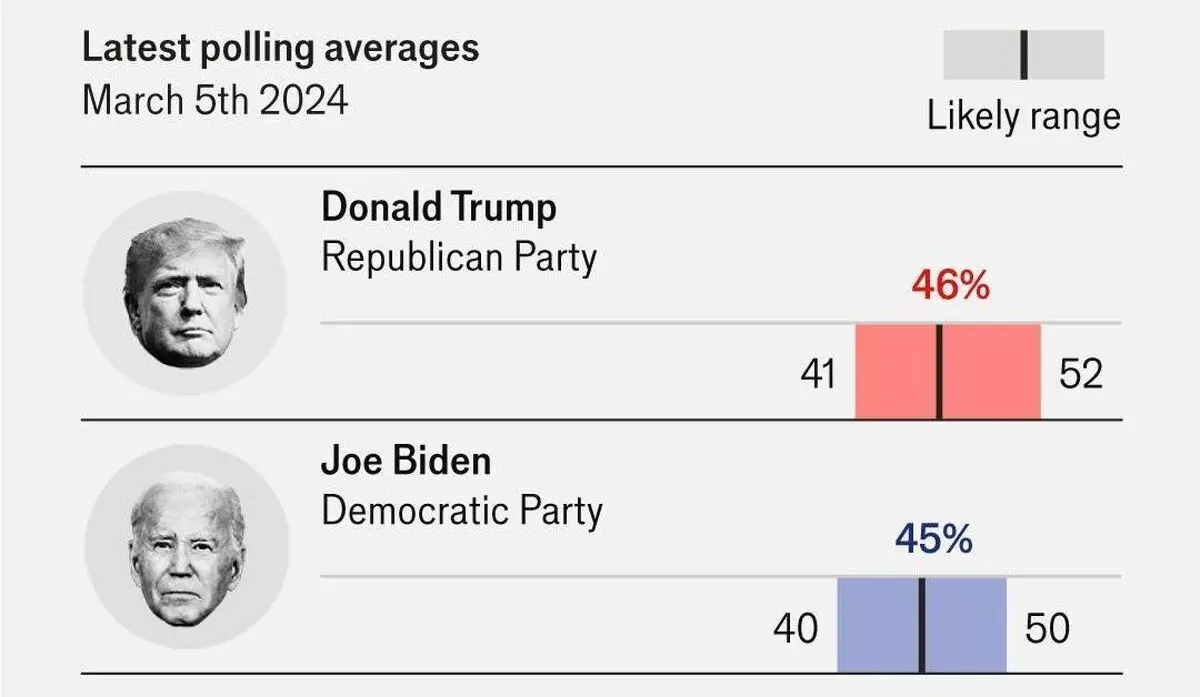Click the Democratic Party label

462,512
